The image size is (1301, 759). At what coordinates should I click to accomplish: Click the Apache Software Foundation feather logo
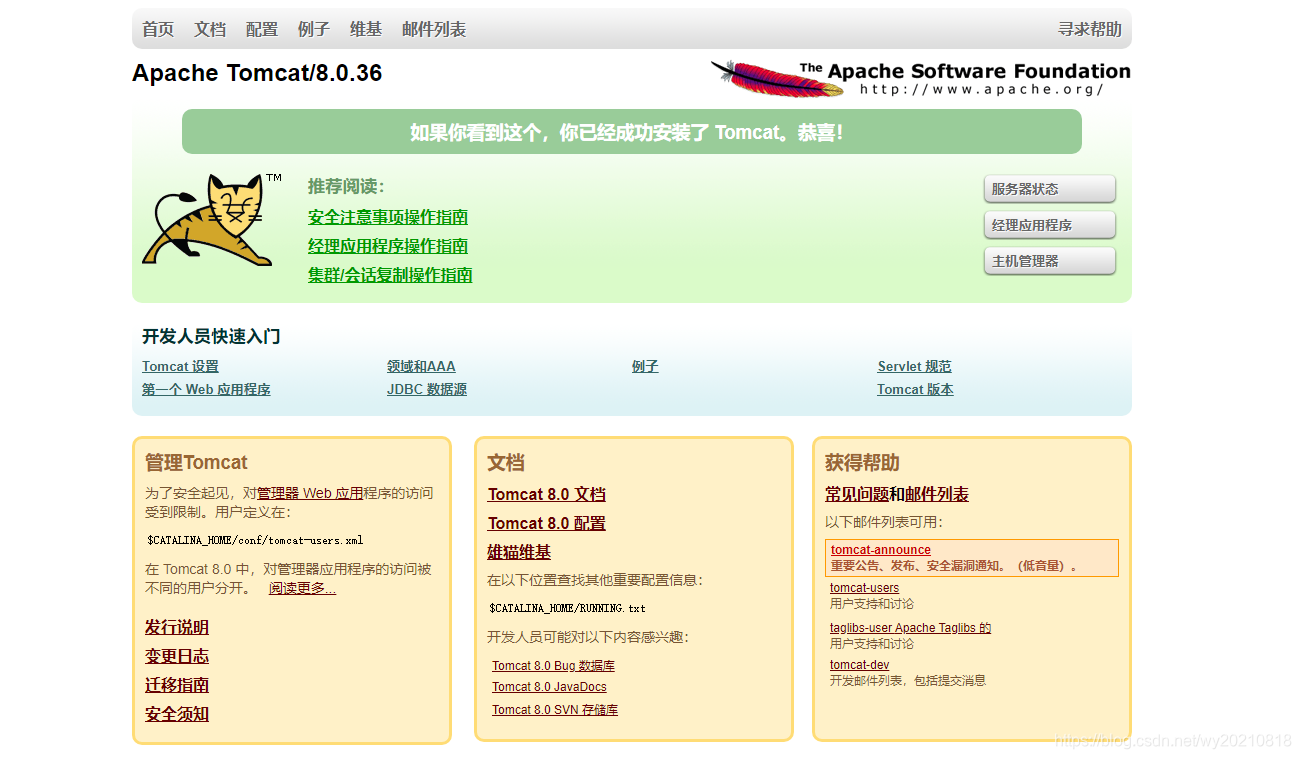pyautogui.click(x=777, y=79)
